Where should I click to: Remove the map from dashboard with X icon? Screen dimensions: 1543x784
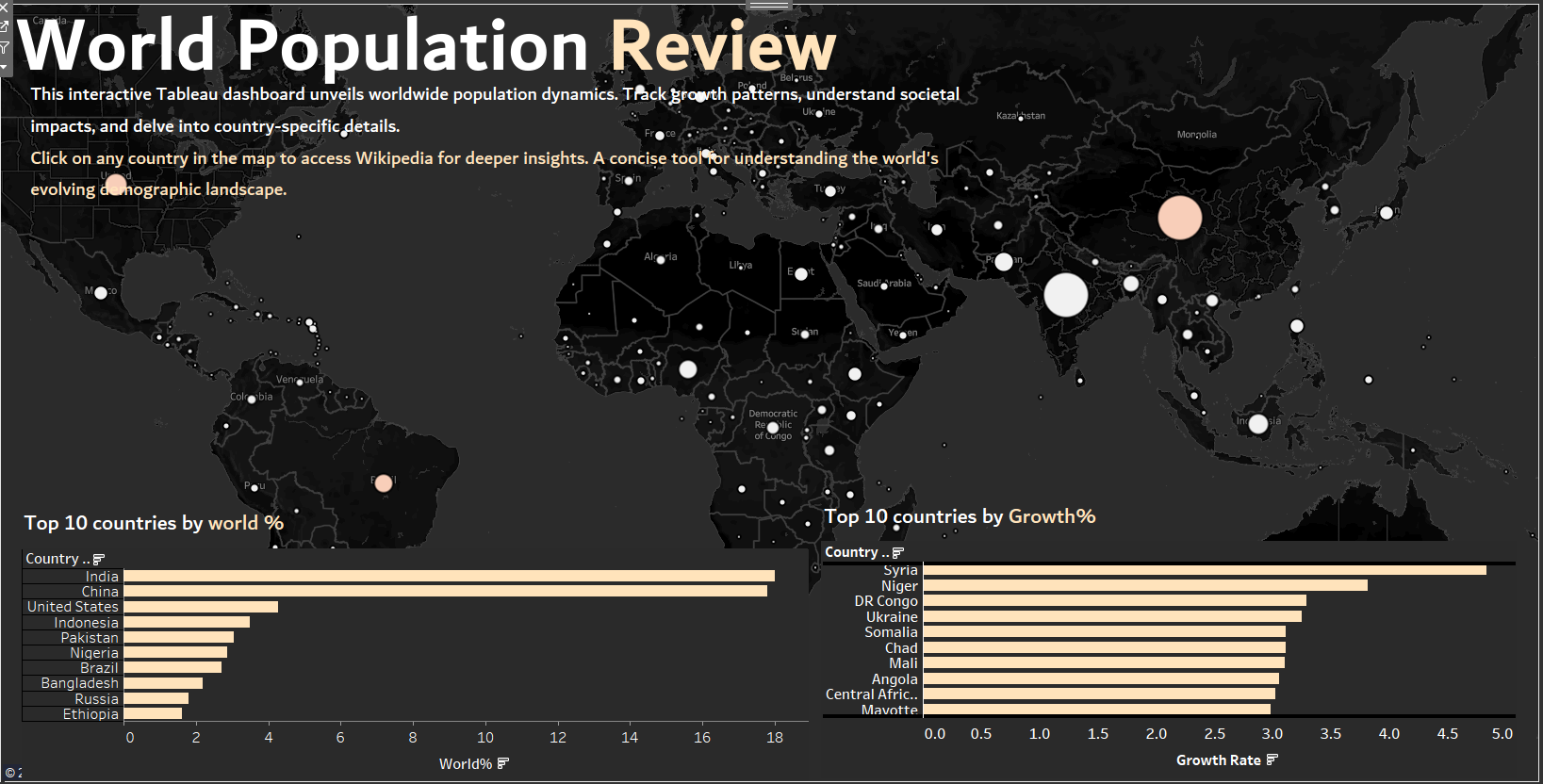(x=4, y=8)
